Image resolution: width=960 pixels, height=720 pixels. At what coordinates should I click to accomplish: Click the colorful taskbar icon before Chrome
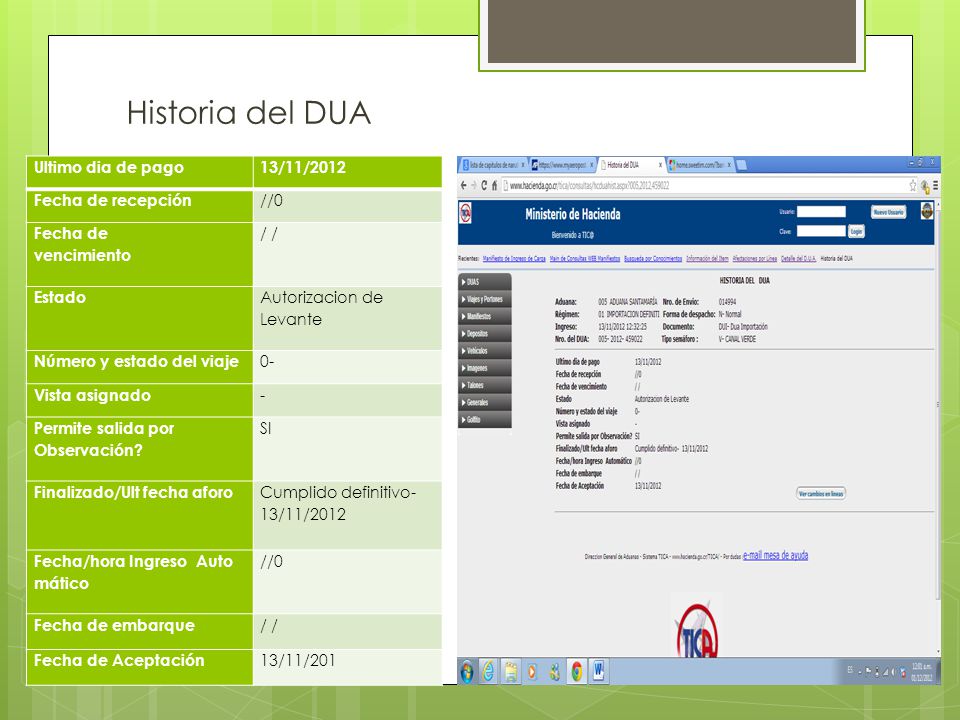coord(554,672)
